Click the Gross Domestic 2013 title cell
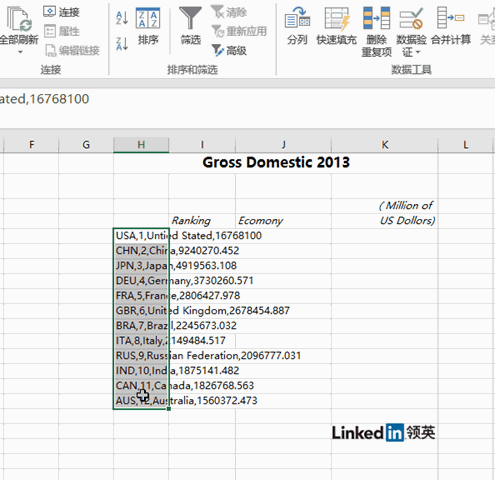Screen dimensions: 495x480 point(276,163)
